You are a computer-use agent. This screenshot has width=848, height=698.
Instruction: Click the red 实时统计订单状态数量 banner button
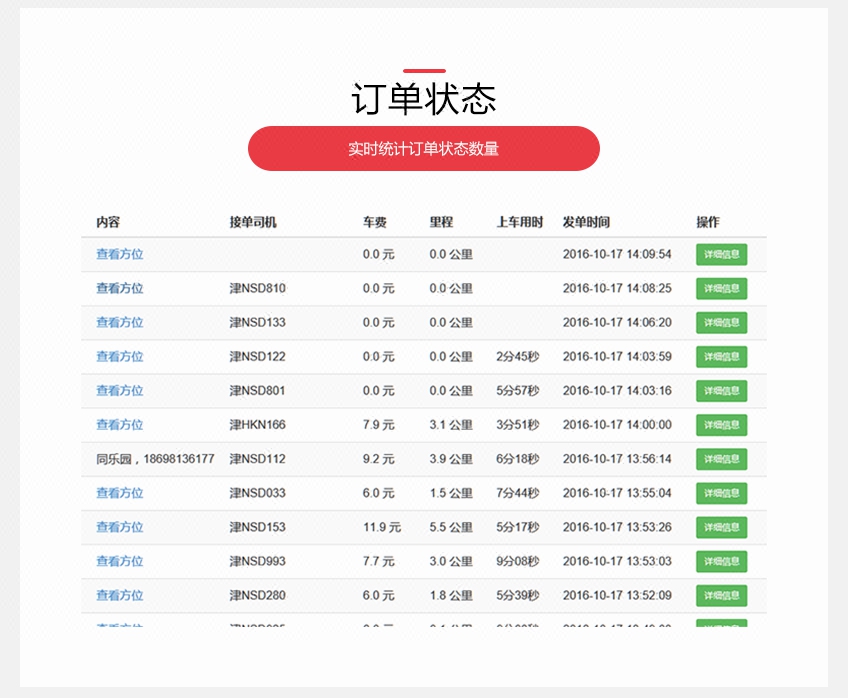(x=423, y=149)
